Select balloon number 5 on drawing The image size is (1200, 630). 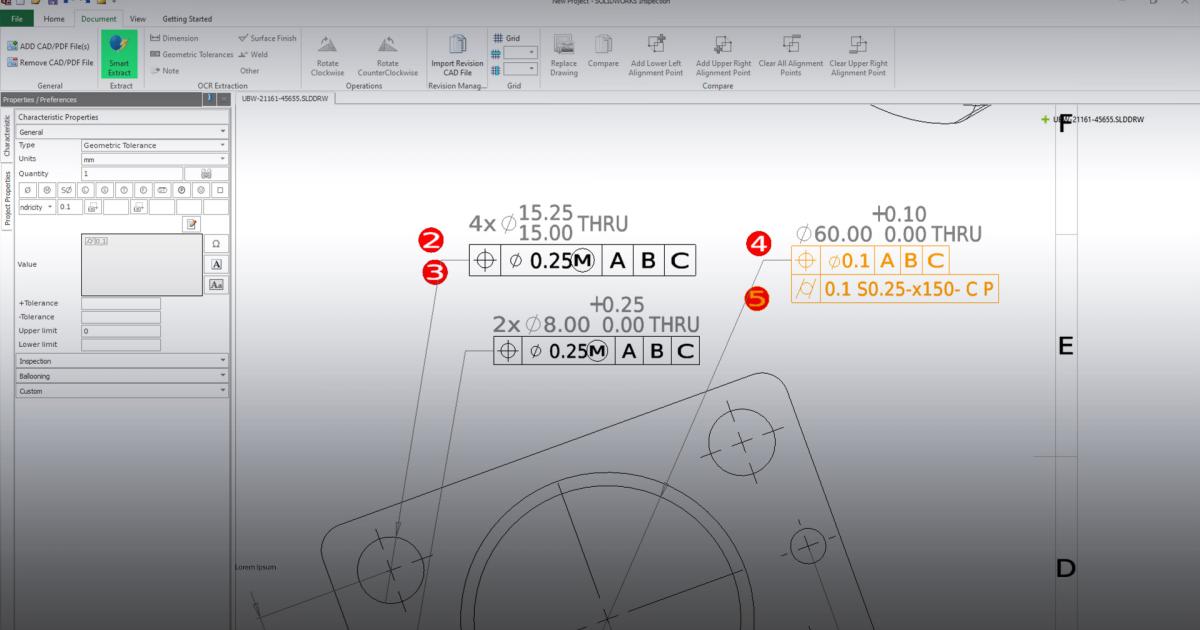coord(758,297)
